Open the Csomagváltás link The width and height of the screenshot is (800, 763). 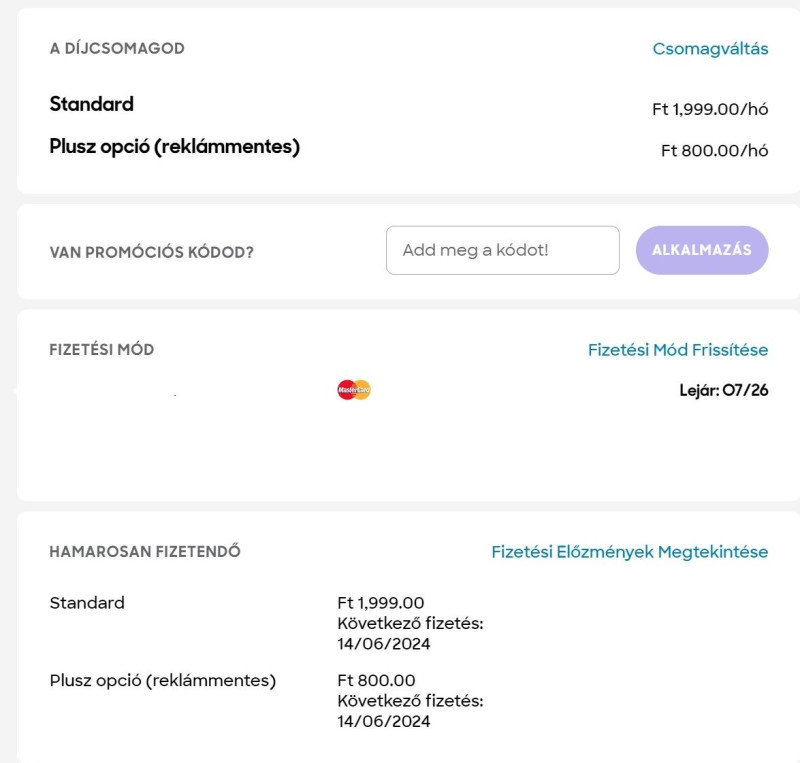point(710,49)
